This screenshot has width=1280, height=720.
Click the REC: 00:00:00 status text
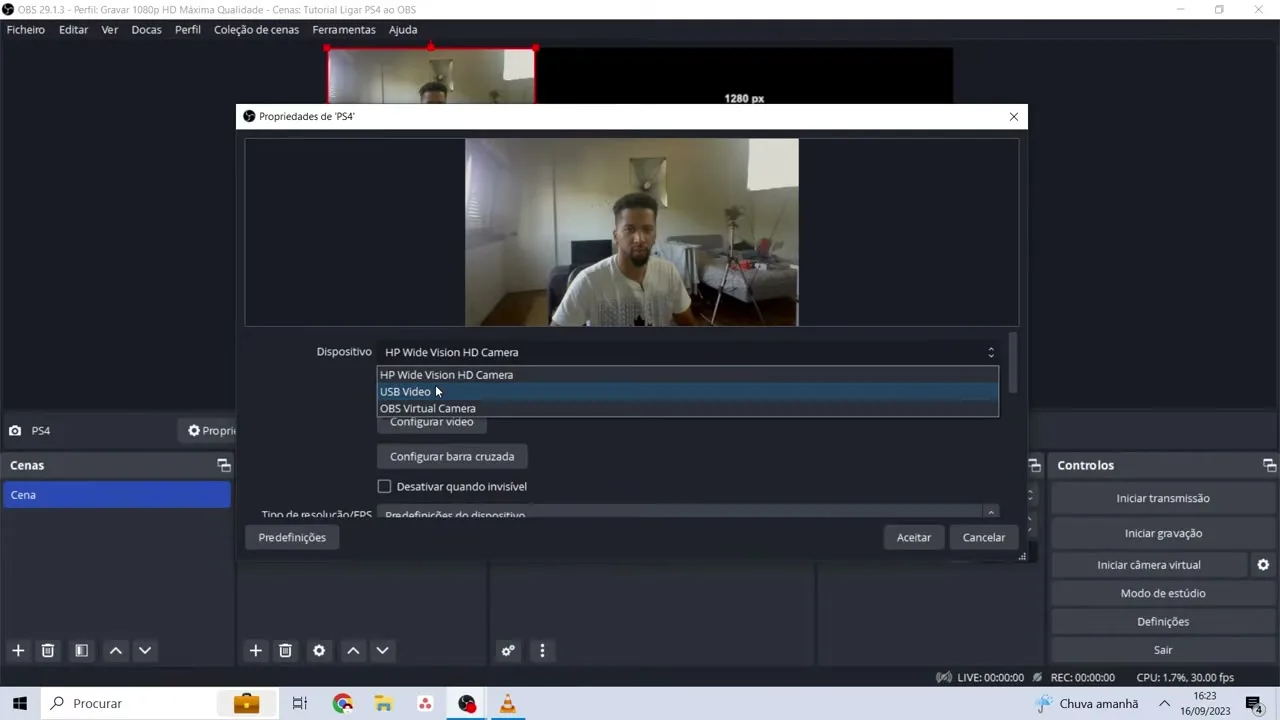click(1082, 677)
